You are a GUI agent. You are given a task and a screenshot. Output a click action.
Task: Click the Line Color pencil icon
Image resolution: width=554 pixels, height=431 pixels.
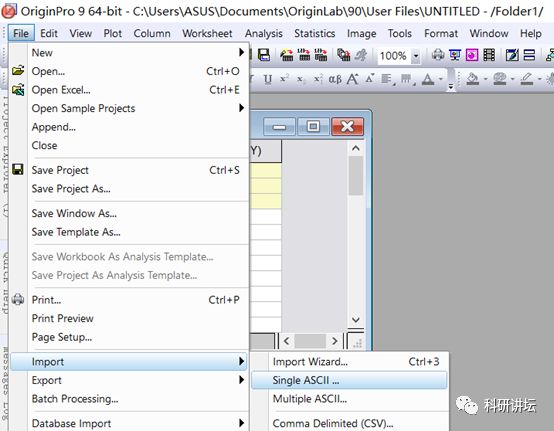point(527,78)
